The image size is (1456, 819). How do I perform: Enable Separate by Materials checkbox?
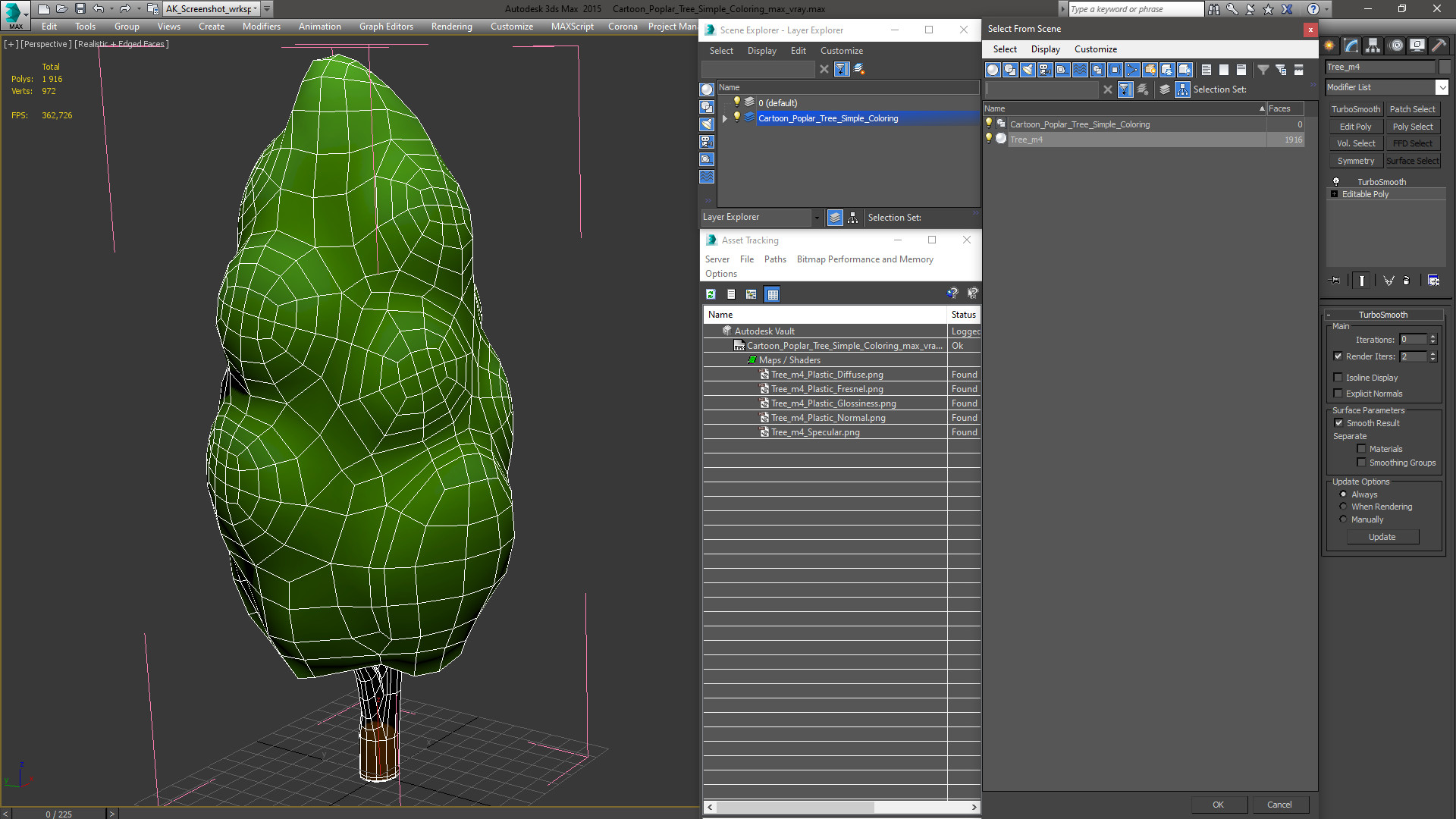[1361, 449]
